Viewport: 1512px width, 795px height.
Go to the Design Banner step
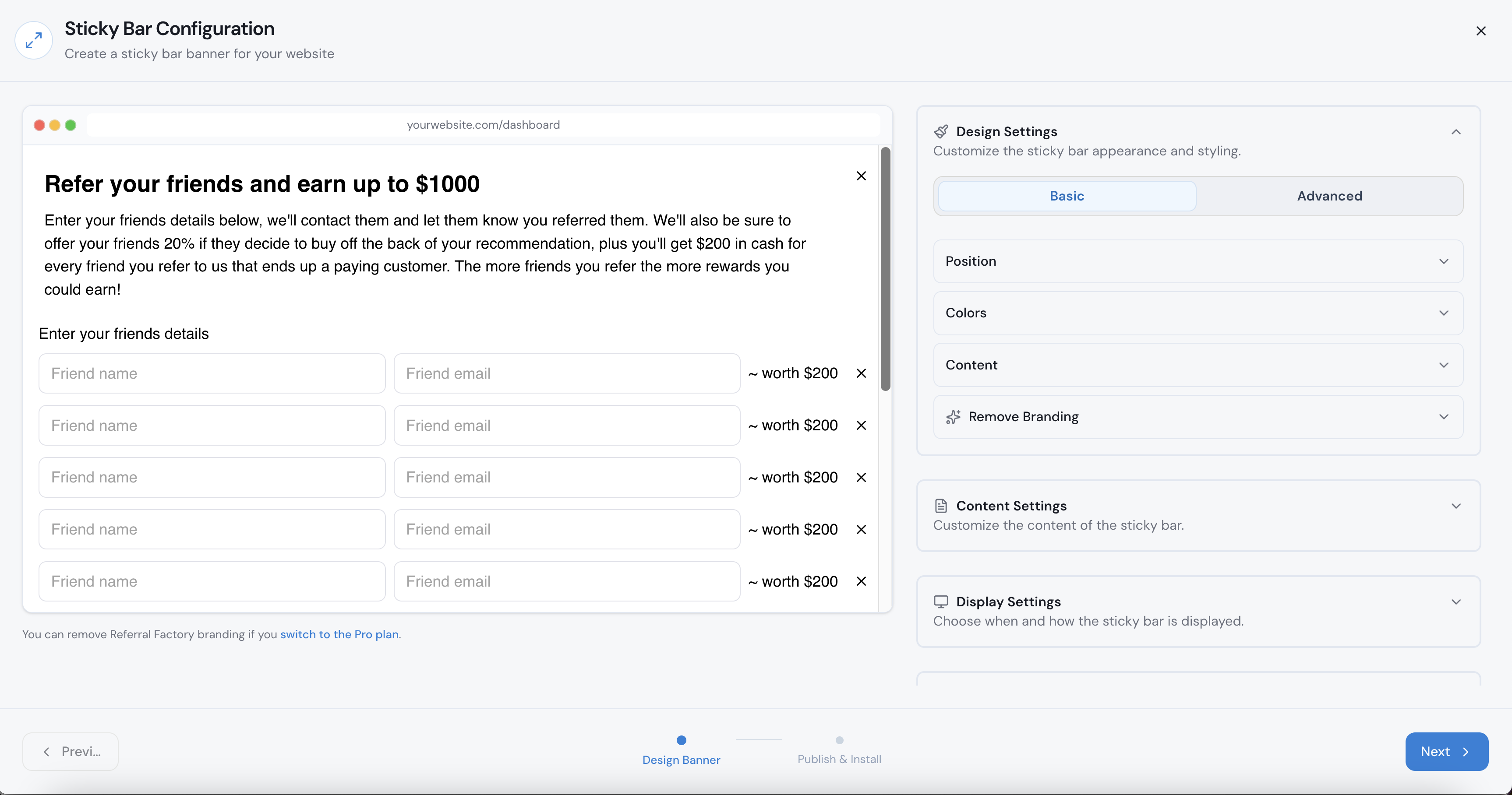click(681, 750)
